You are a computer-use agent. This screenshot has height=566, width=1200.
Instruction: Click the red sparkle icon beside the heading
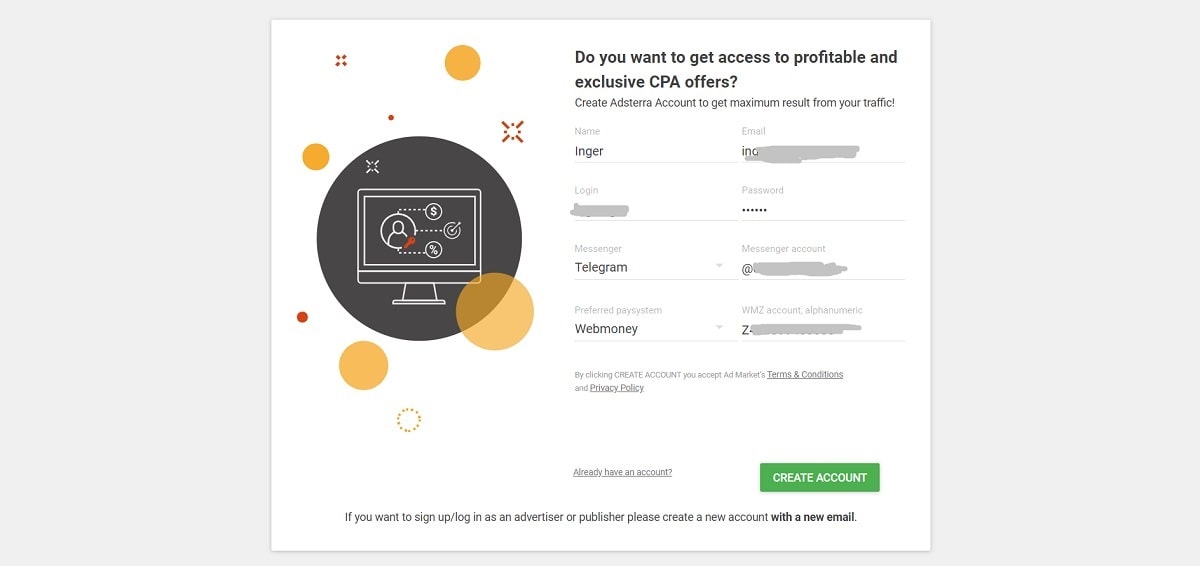point(513,131)
